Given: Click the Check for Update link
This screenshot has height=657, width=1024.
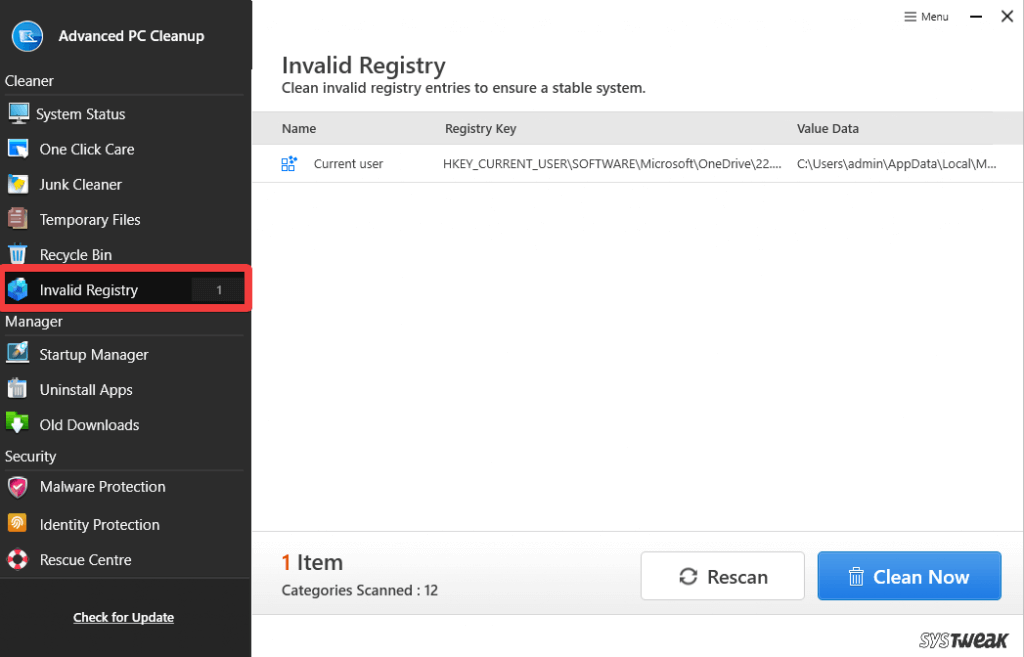Looking at the screenshot, I should [123, 617].
